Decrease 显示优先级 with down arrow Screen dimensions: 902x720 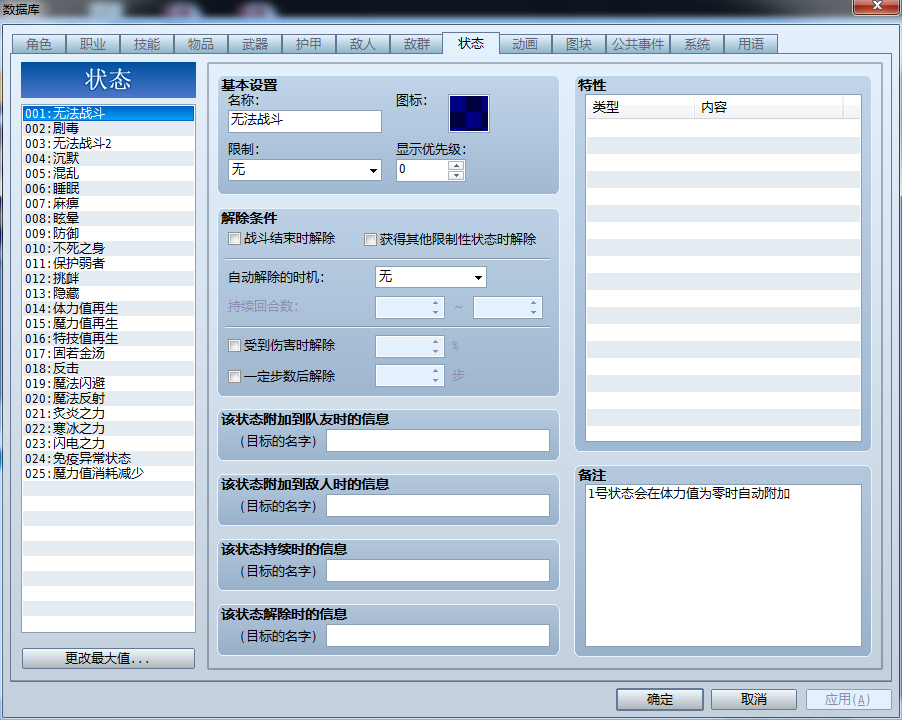pos(456,175)
